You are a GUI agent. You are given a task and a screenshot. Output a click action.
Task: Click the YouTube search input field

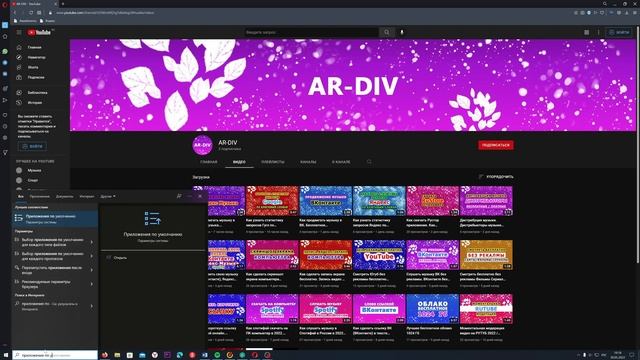[311, 32]
